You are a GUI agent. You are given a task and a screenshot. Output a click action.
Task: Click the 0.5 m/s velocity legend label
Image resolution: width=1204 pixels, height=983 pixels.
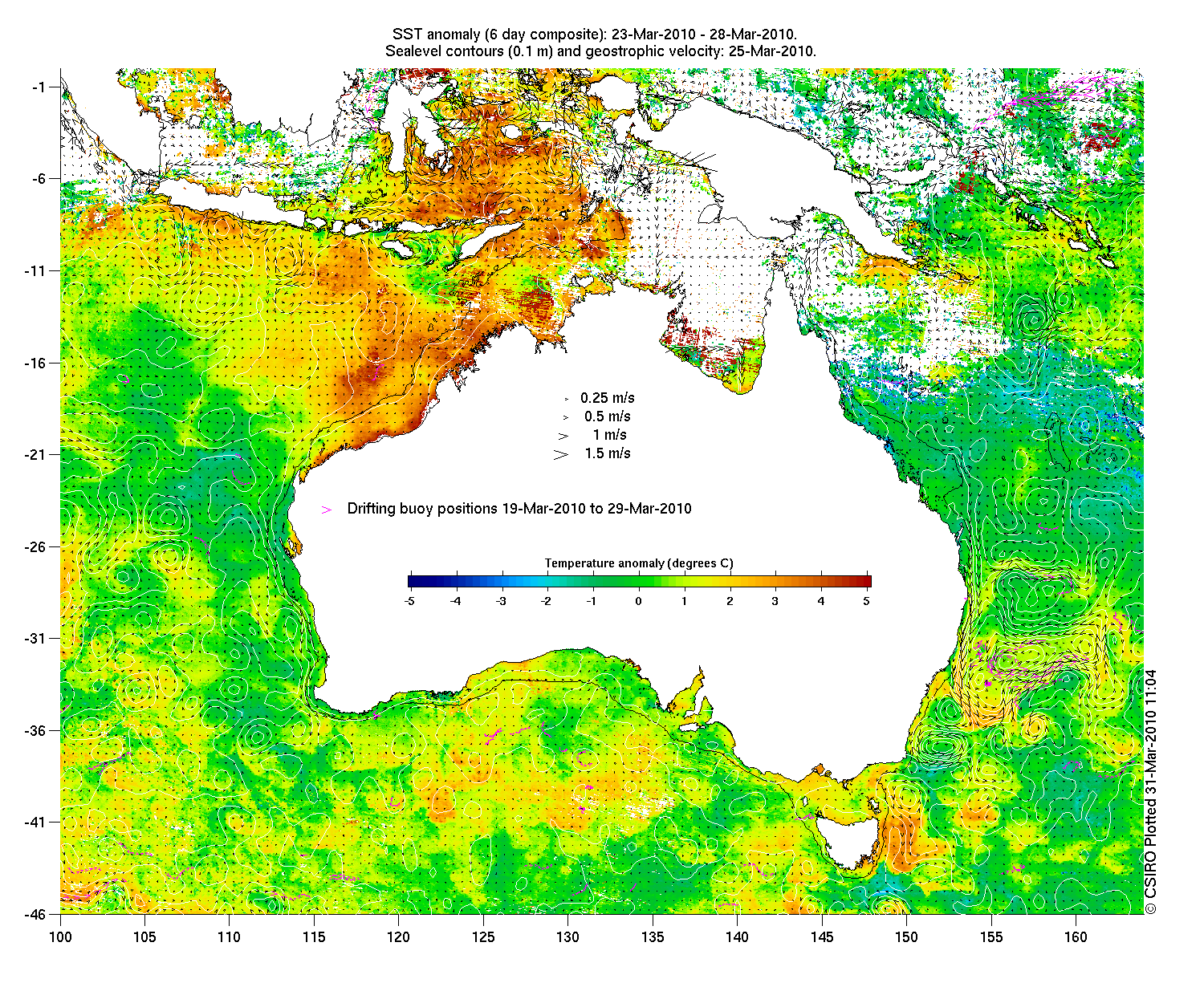pyautogui.click(x=608, y=416)
